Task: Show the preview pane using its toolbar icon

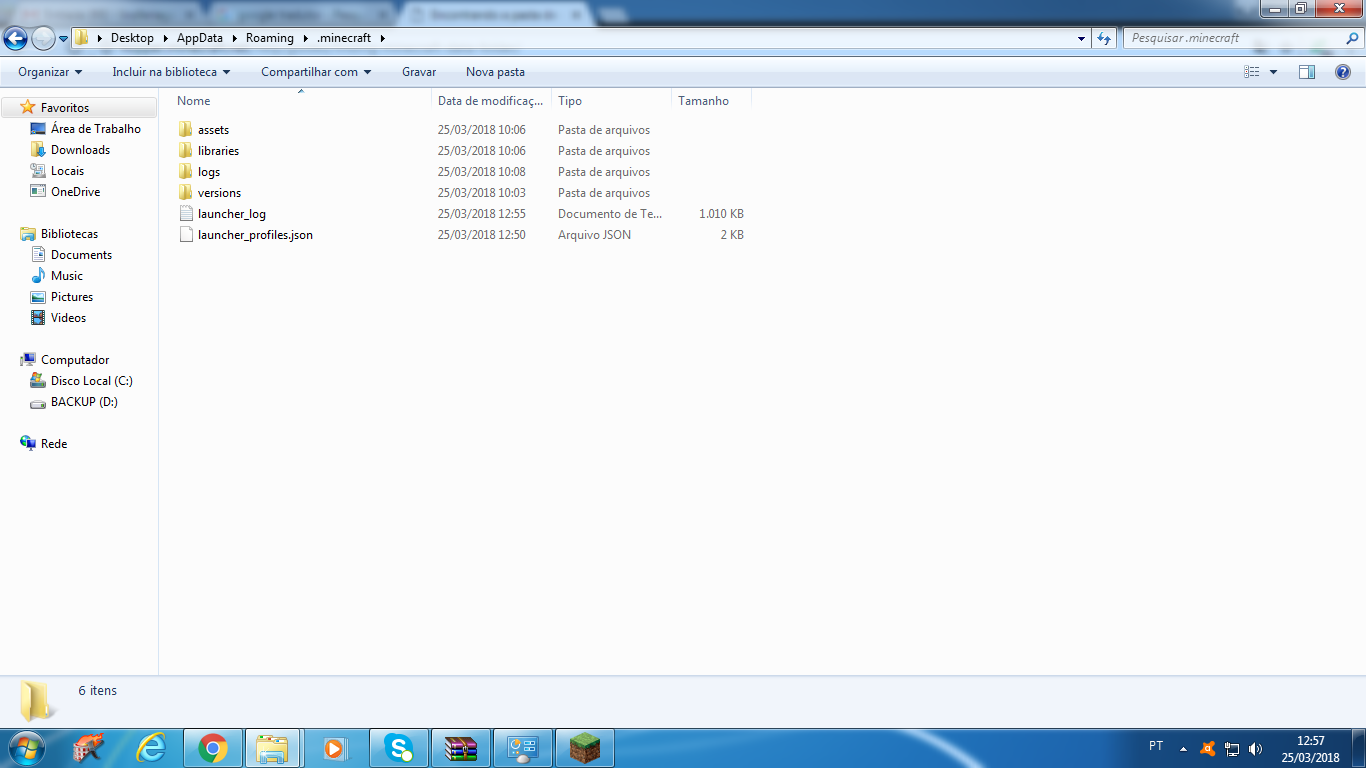Action: [1307, 72]
